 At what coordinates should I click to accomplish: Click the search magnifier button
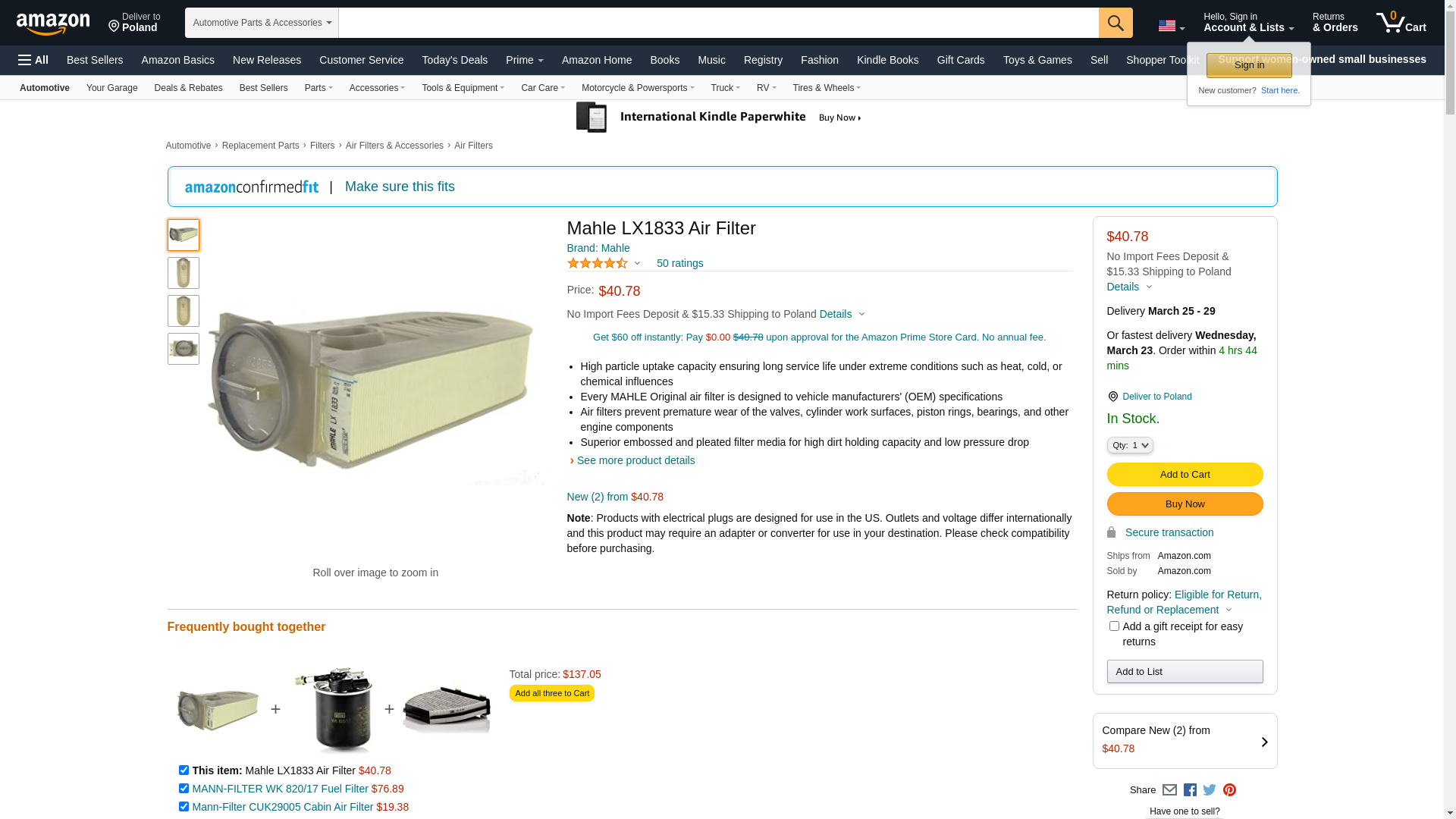point(1116,23)
